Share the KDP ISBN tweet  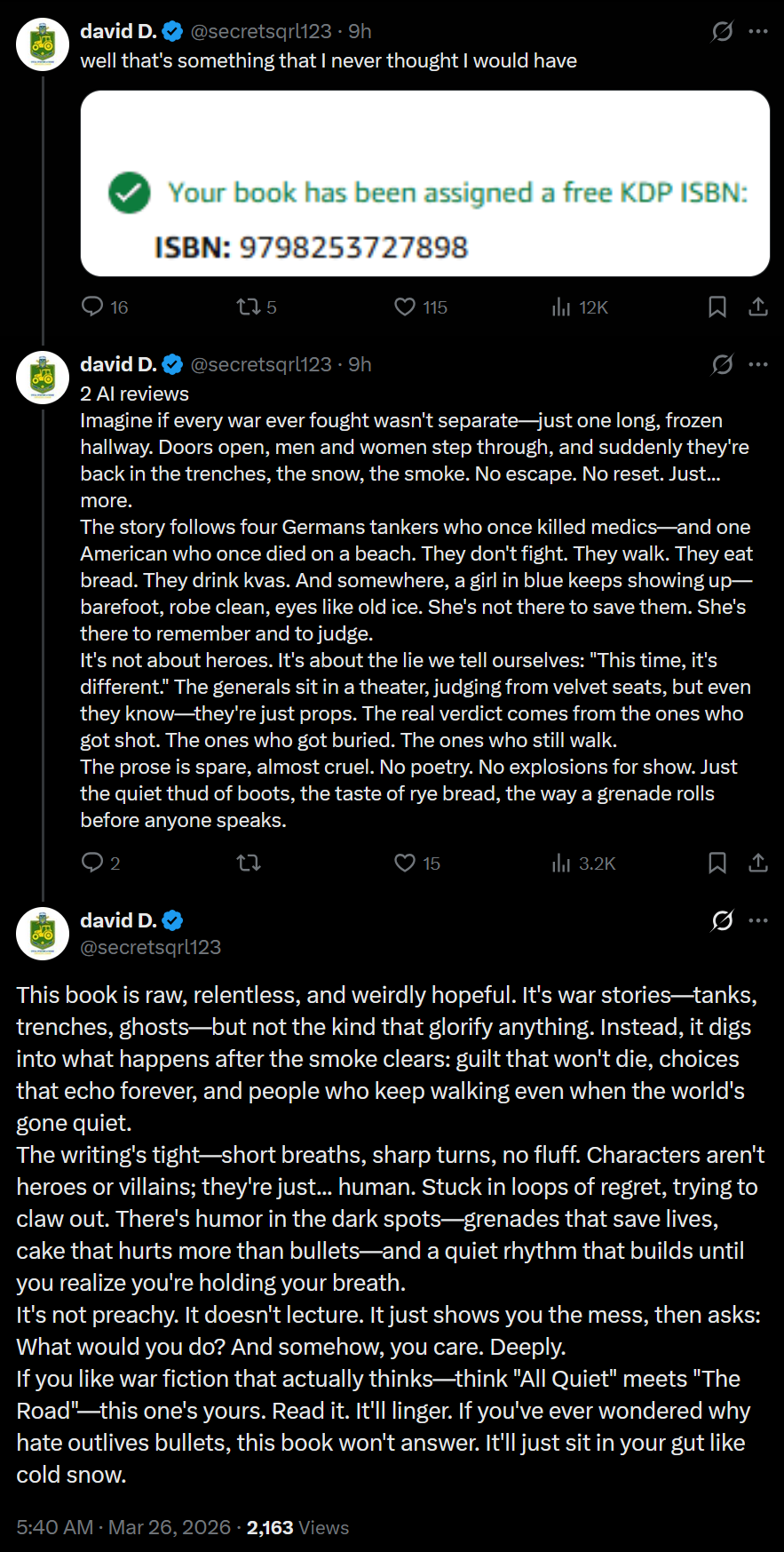758,306
